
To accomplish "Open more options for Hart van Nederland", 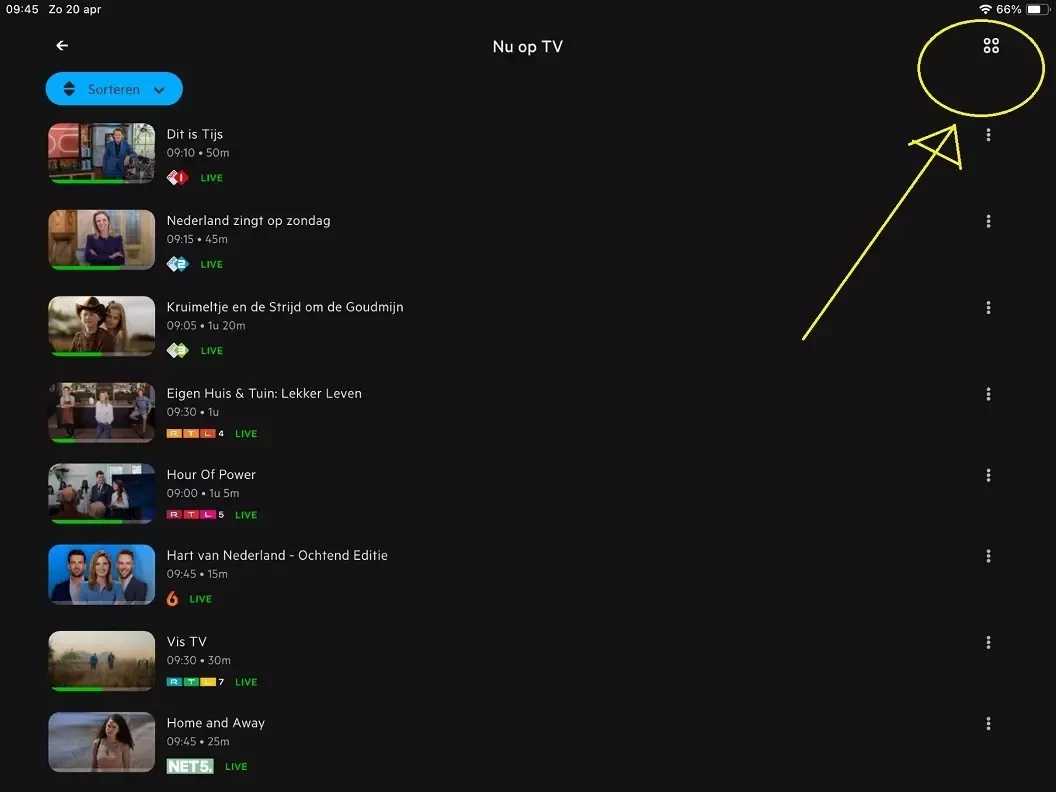I will coord(988,556).
